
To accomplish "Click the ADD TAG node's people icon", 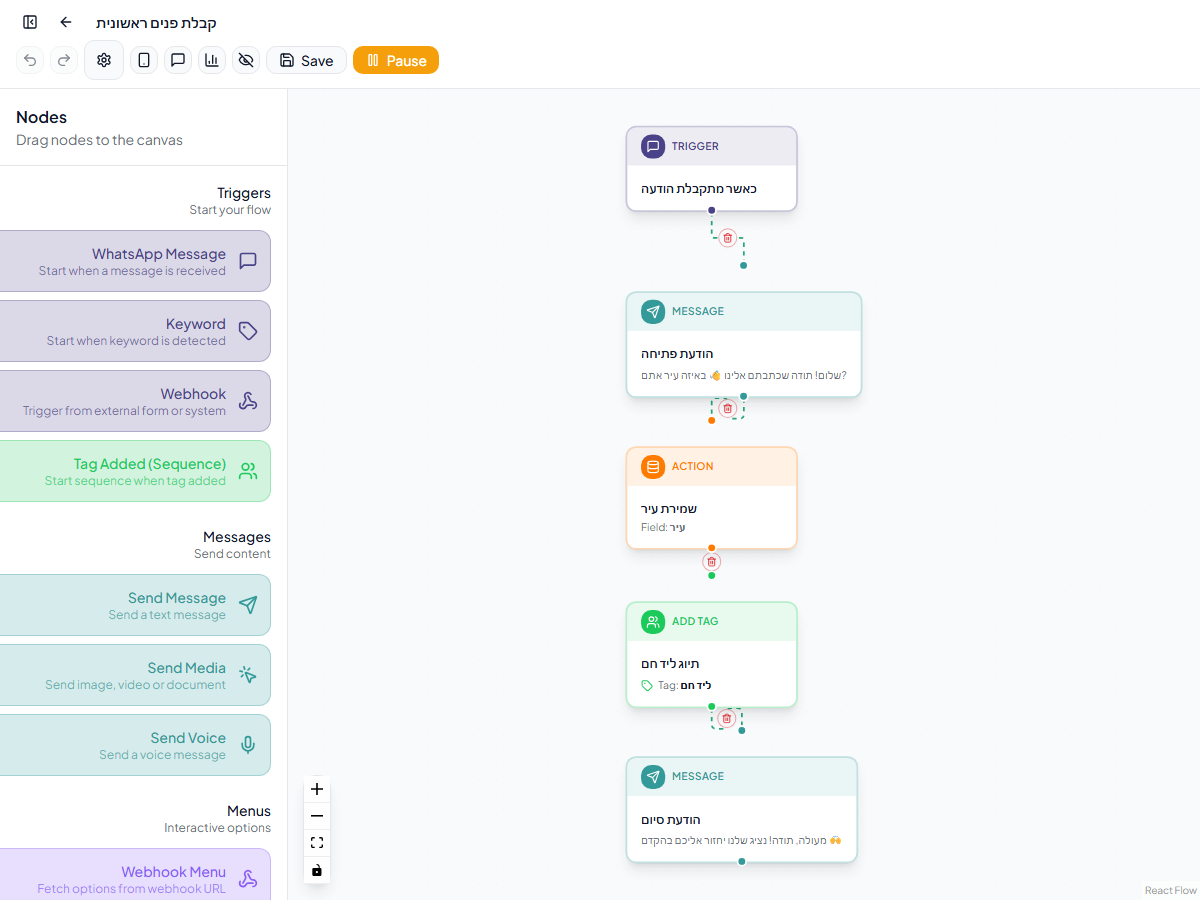I will 653,621.
